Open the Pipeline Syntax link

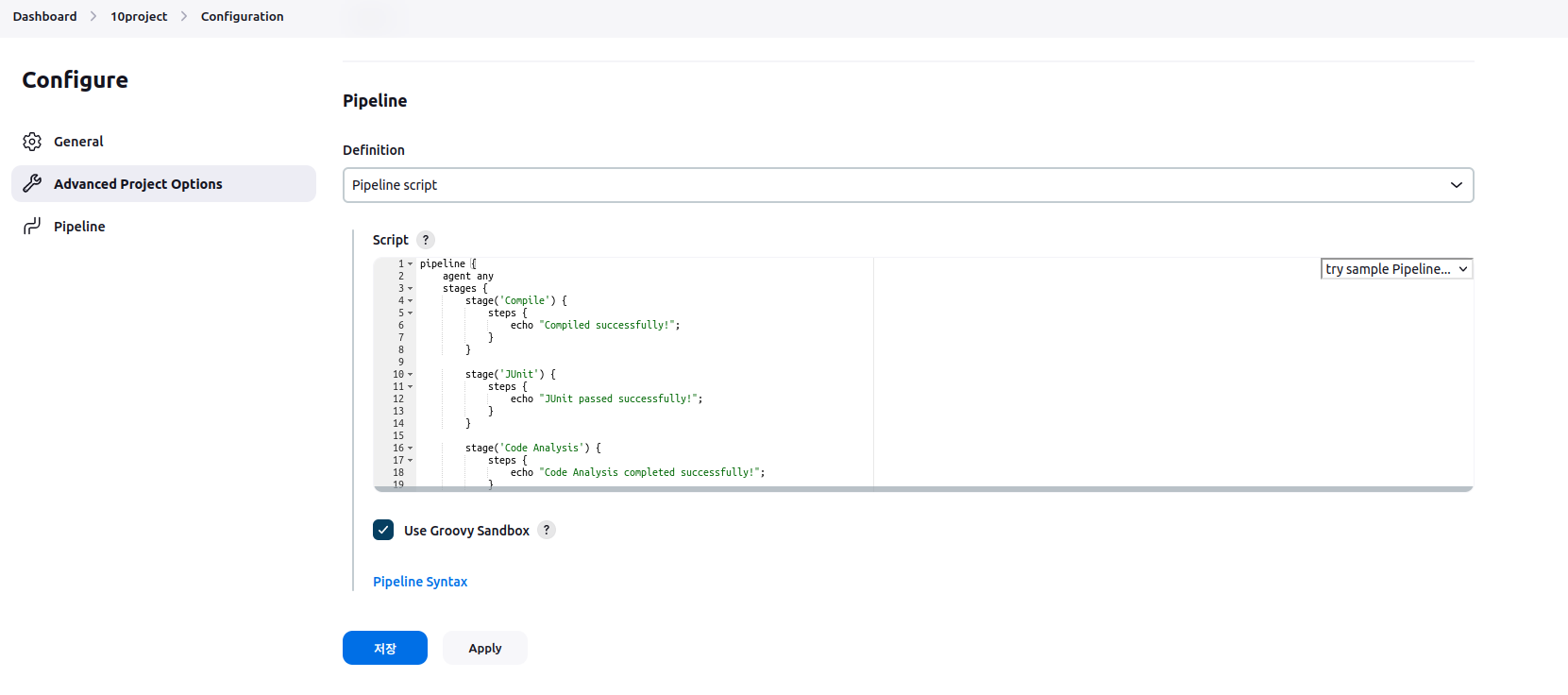420,582
